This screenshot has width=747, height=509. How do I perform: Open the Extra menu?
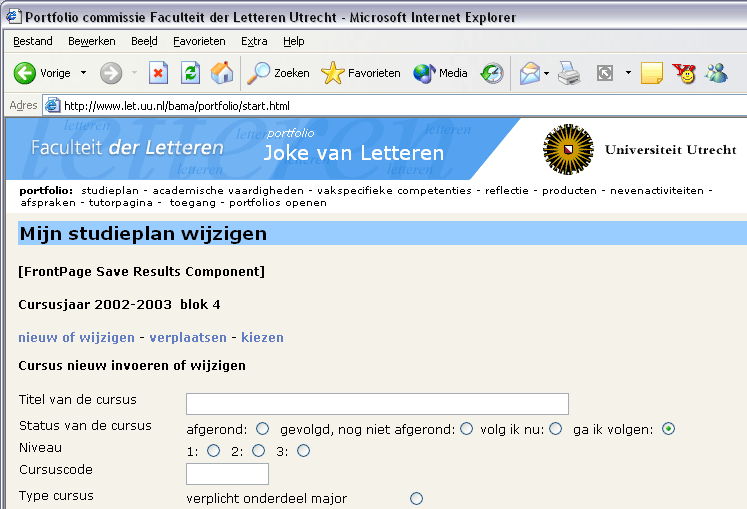coord(254,41)
